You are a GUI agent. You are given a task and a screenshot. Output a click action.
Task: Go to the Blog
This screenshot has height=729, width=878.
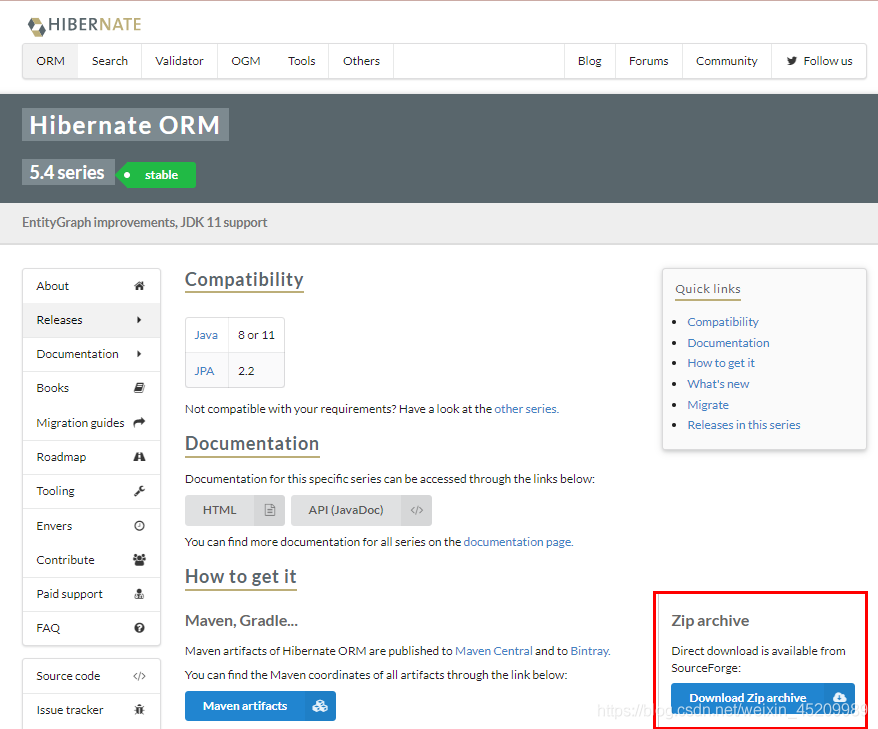click(x=590, y=61)
